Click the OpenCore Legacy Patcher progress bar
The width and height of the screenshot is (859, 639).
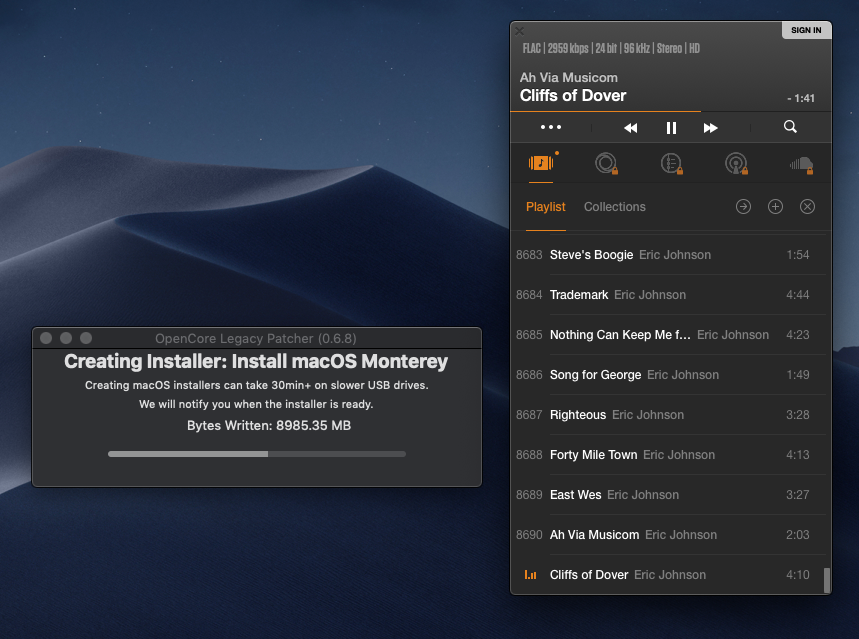coord(257,454)
